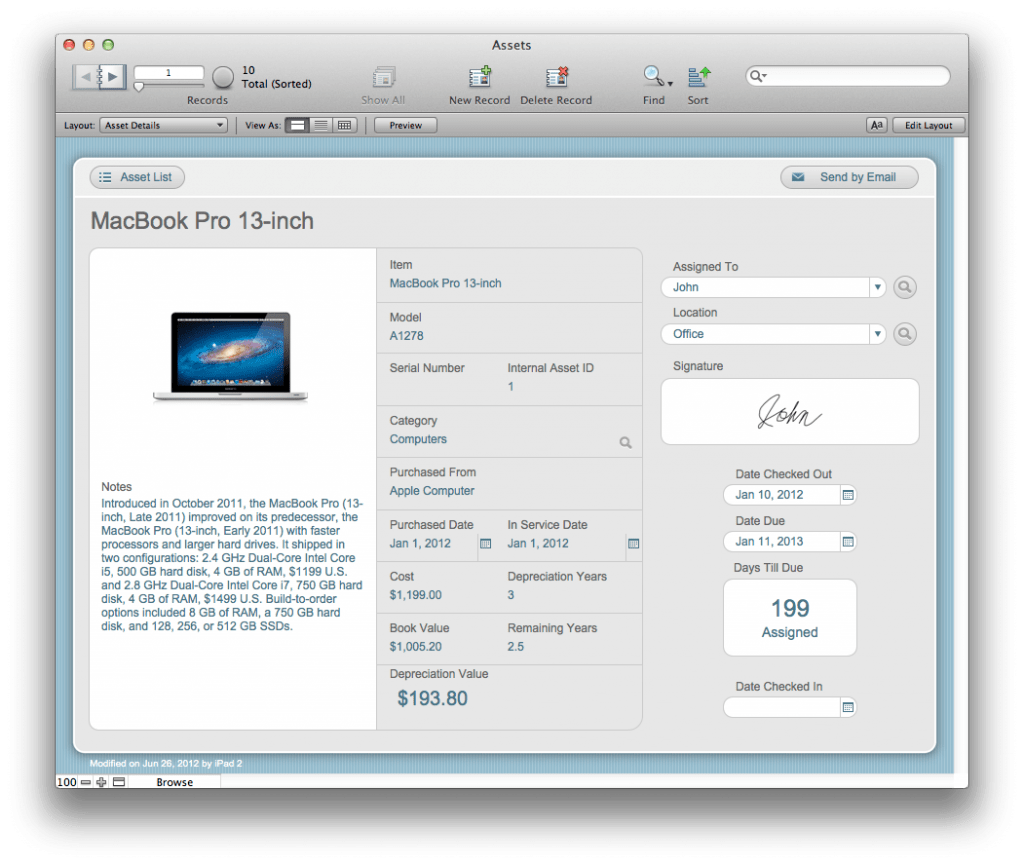Click Send by Email button

click(x=849, y=177)
